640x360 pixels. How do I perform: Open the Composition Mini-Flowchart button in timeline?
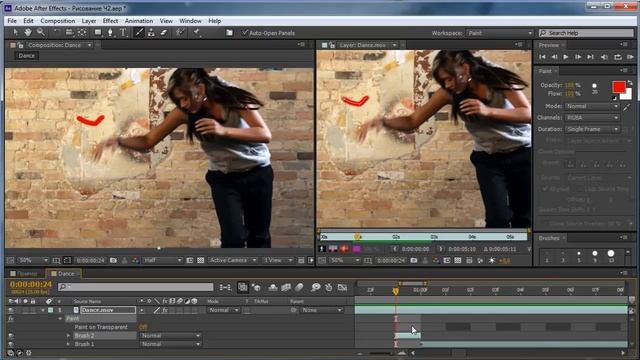pos(225,287)
